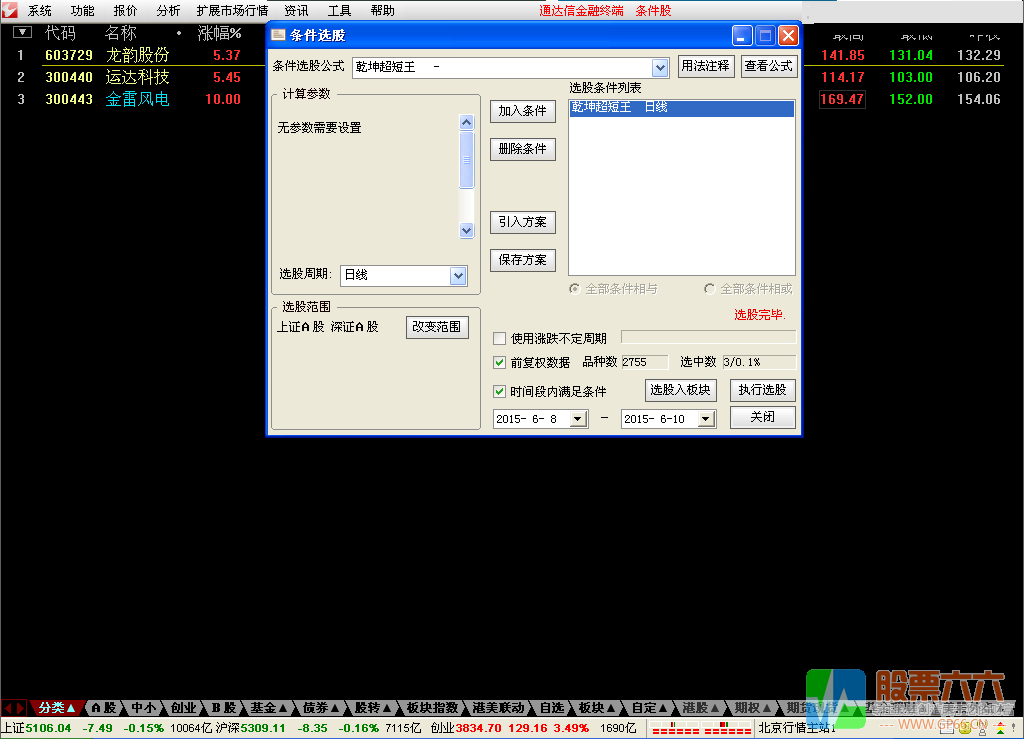Click the 上证 5106.04 index in status bar
1024x739 pixels.
pyautogui.click(x=37, y=728)
